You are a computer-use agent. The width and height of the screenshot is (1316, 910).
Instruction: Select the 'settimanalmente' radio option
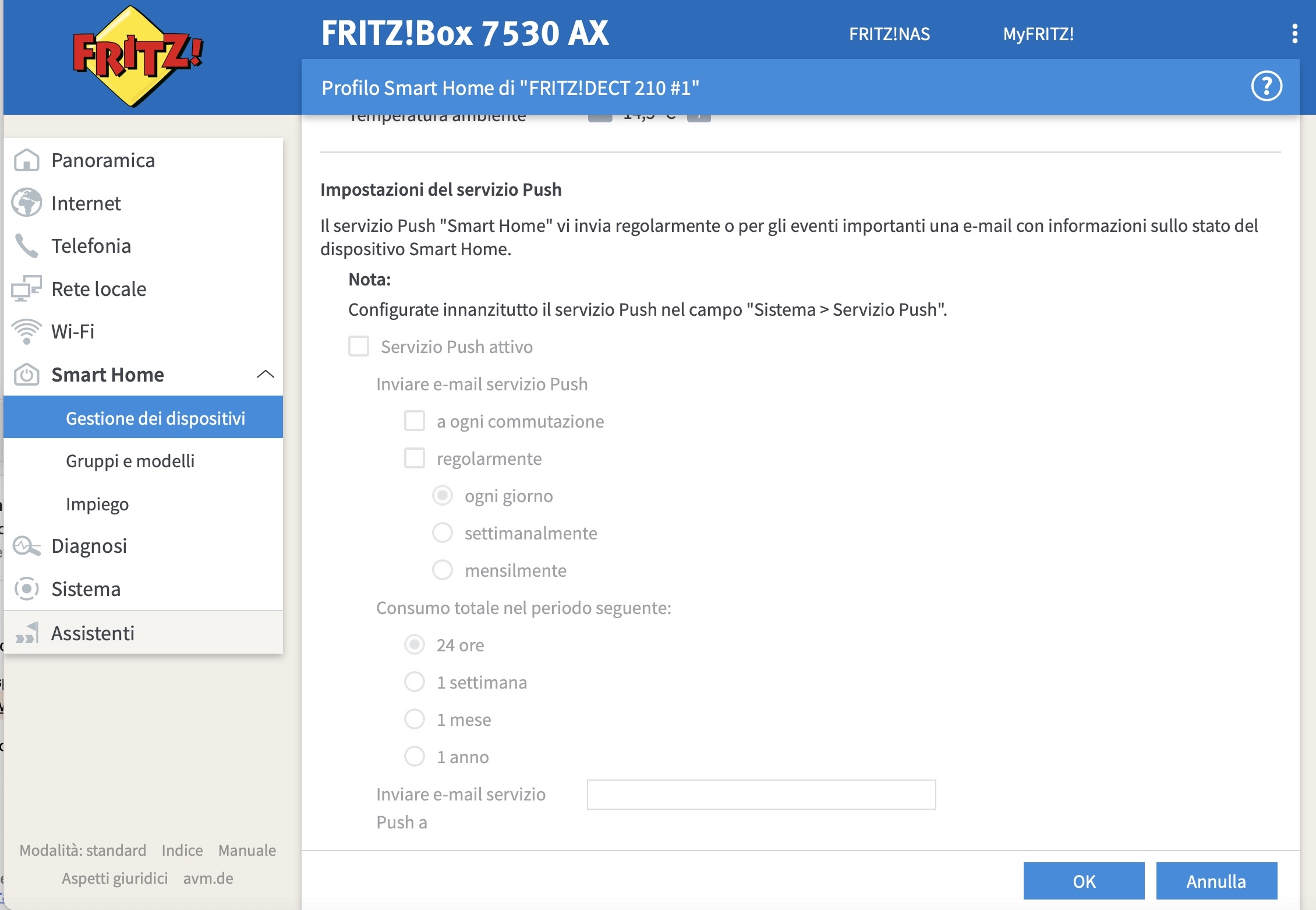(x=443, y=532)
